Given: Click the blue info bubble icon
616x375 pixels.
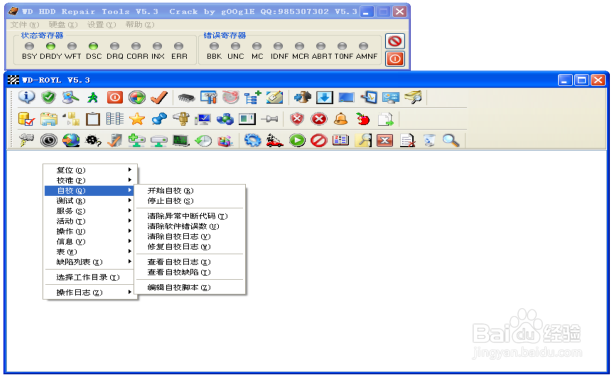Looking at the screenshot, I should (27, 97).
